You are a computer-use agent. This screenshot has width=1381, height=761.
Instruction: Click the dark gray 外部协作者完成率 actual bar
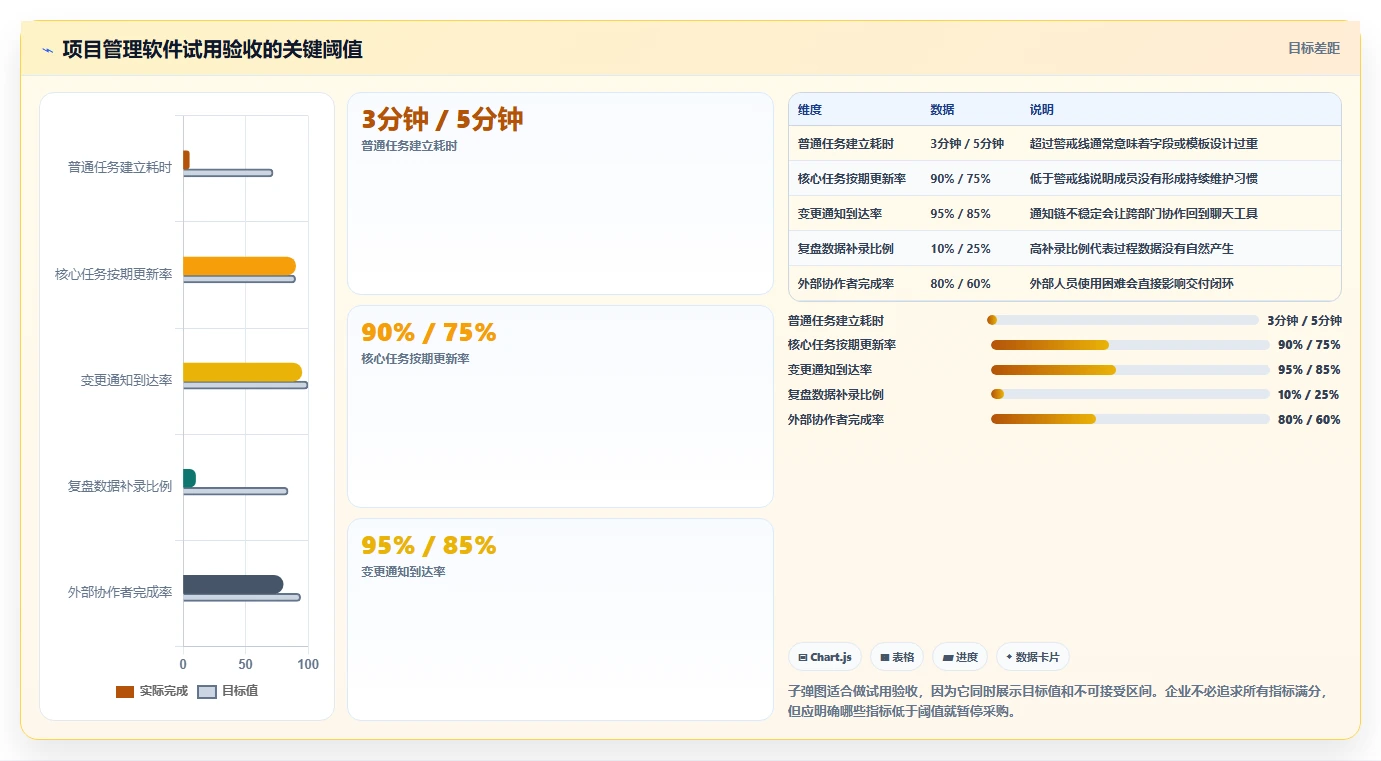click(233, 585)
